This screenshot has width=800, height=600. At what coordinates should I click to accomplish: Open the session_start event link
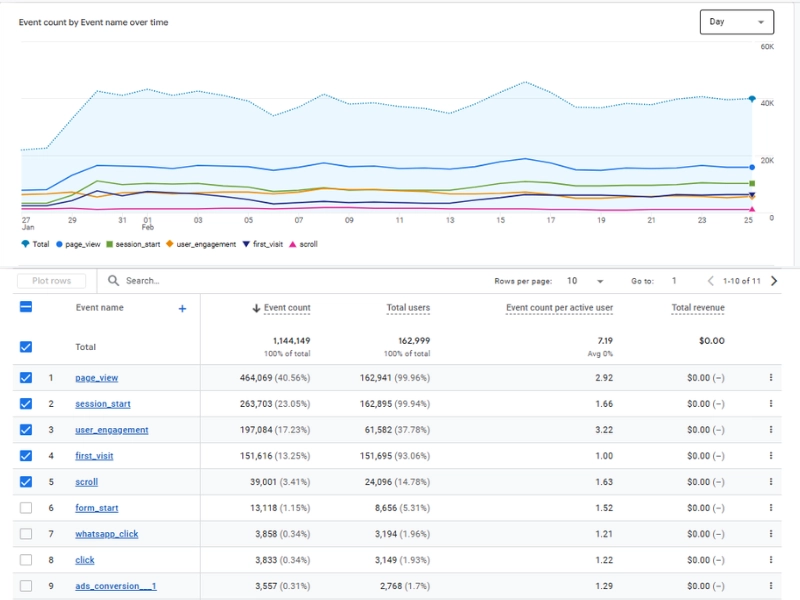(103, 404)
